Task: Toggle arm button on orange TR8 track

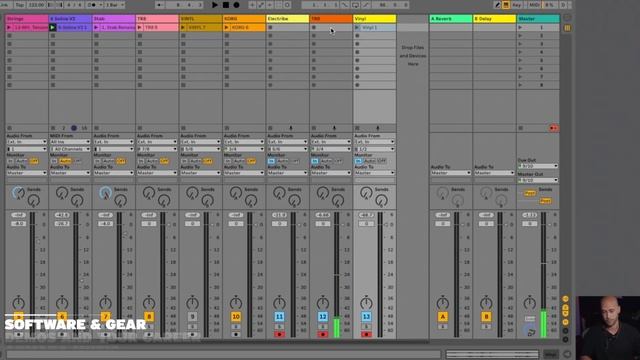Action: (x=323, y=334)
